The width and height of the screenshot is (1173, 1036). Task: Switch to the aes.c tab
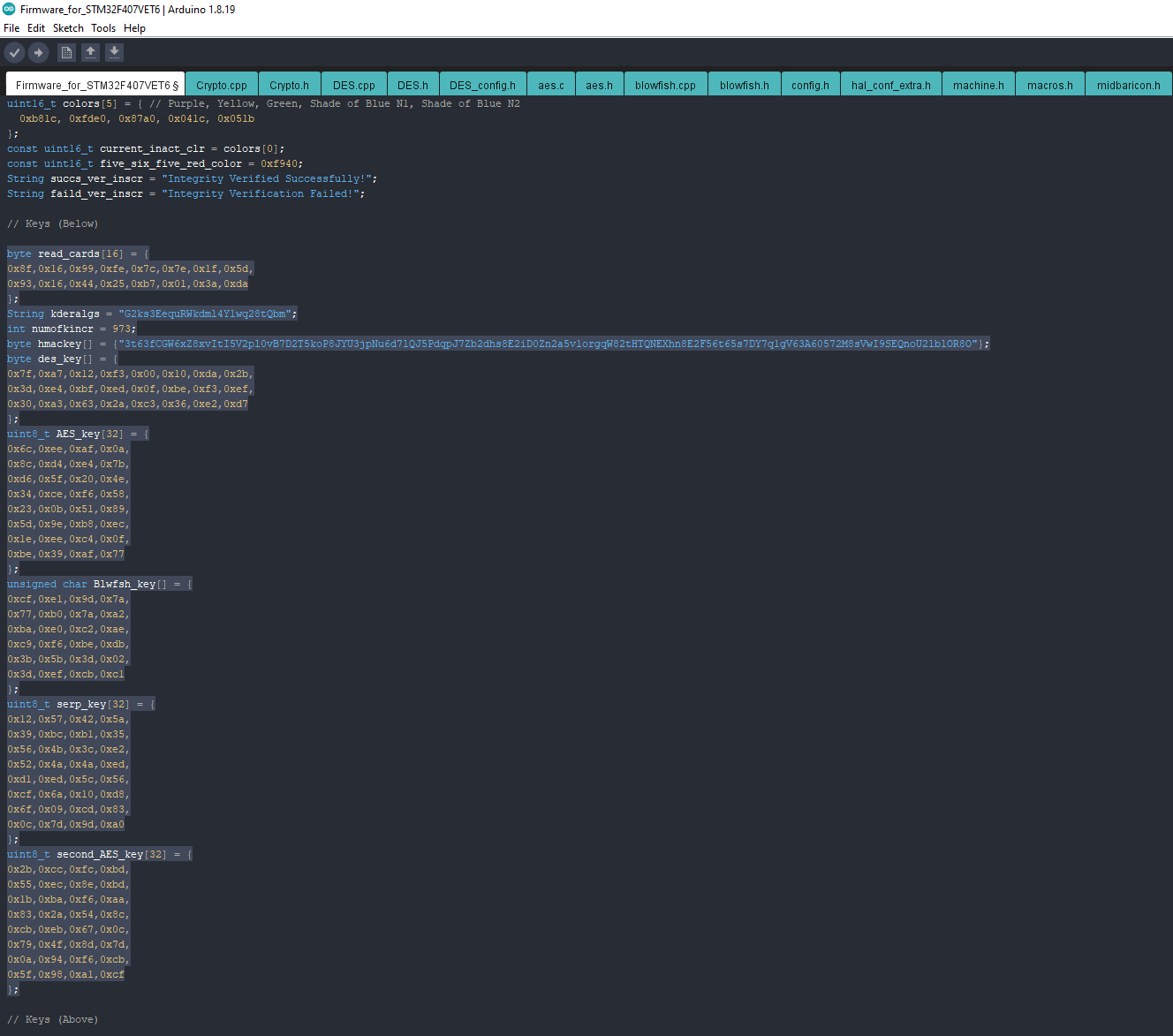pos(551,85)
